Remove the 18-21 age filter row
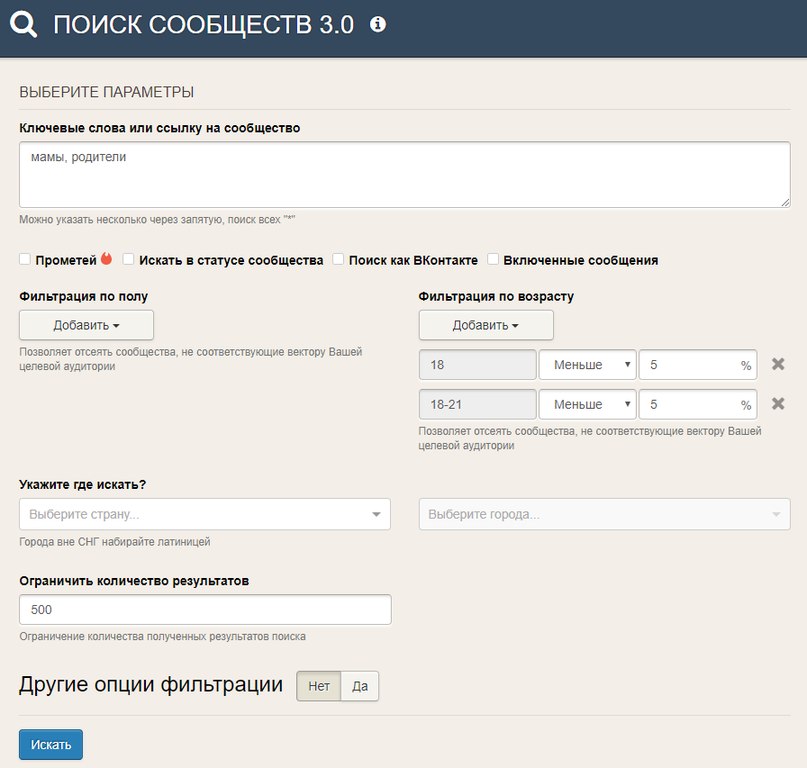Screen dimensions: 807x768 click(x=778, y=404)
